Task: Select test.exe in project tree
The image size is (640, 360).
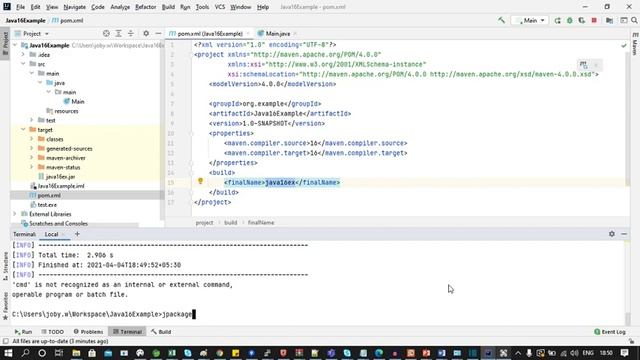Action: (x=47, y=205)
